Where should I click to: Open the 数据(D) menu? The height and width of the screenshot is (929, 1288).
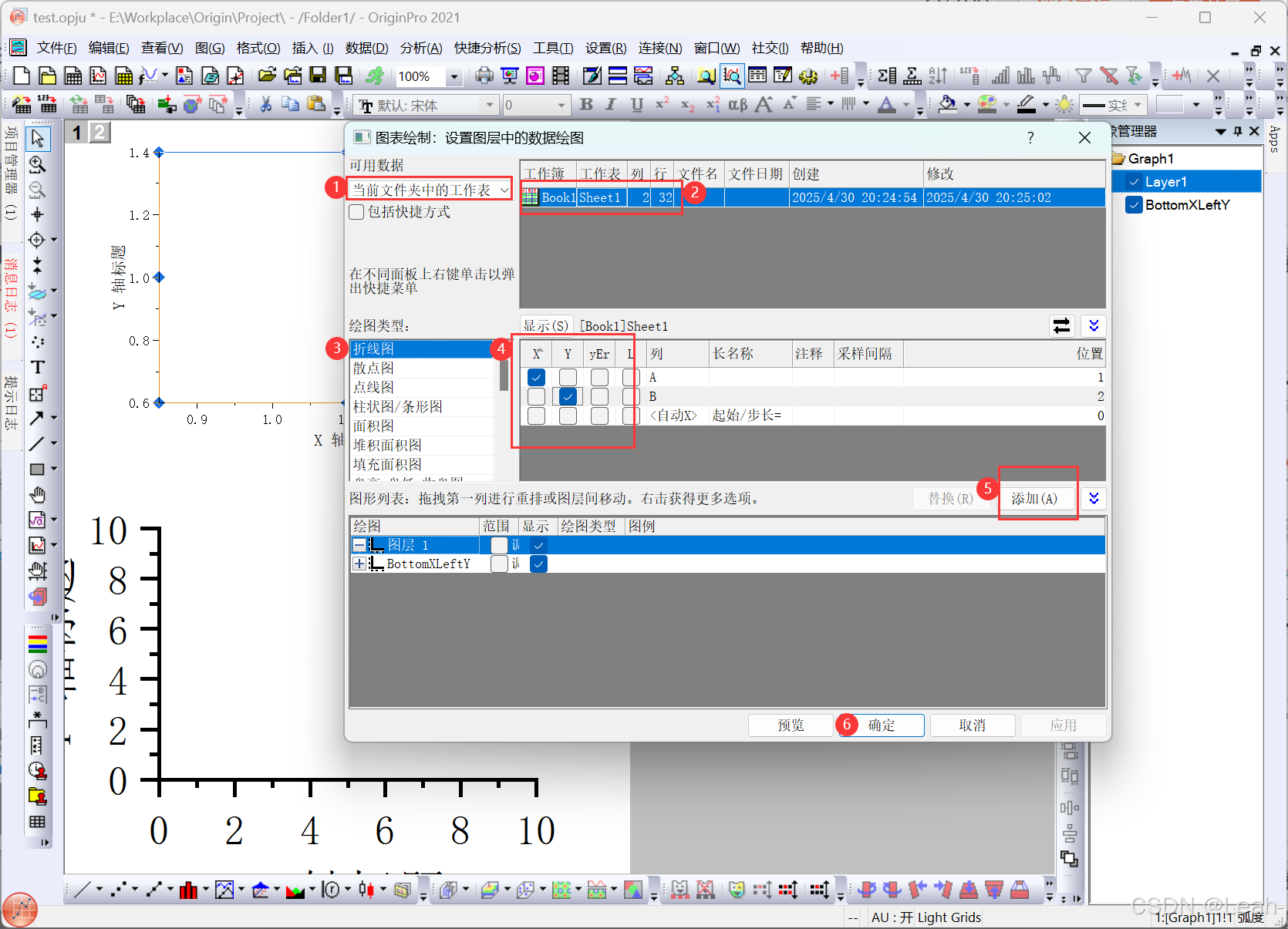coord(367,48)
